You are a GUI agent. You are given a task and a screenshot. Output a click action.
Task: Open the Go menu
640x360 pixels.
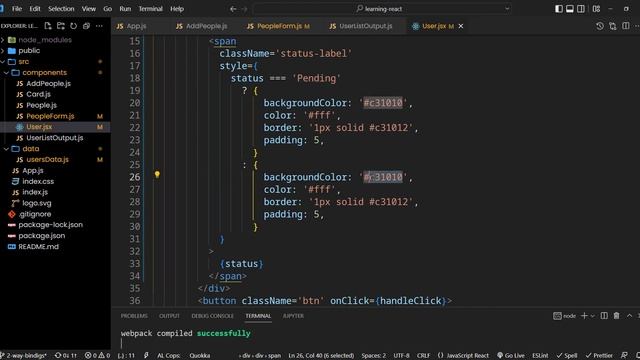tap(107, 9)
